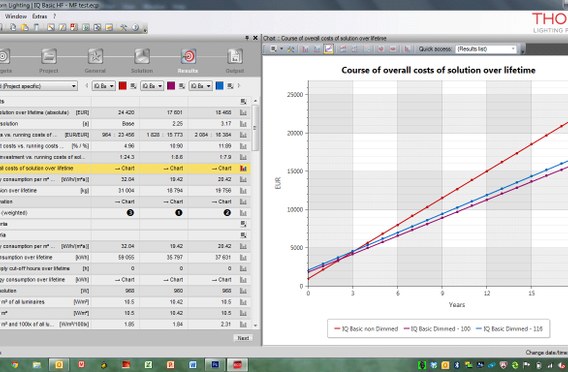
Task: Click the yellow folder toolbar icon left of the tools icon
Action: (109, 28)
